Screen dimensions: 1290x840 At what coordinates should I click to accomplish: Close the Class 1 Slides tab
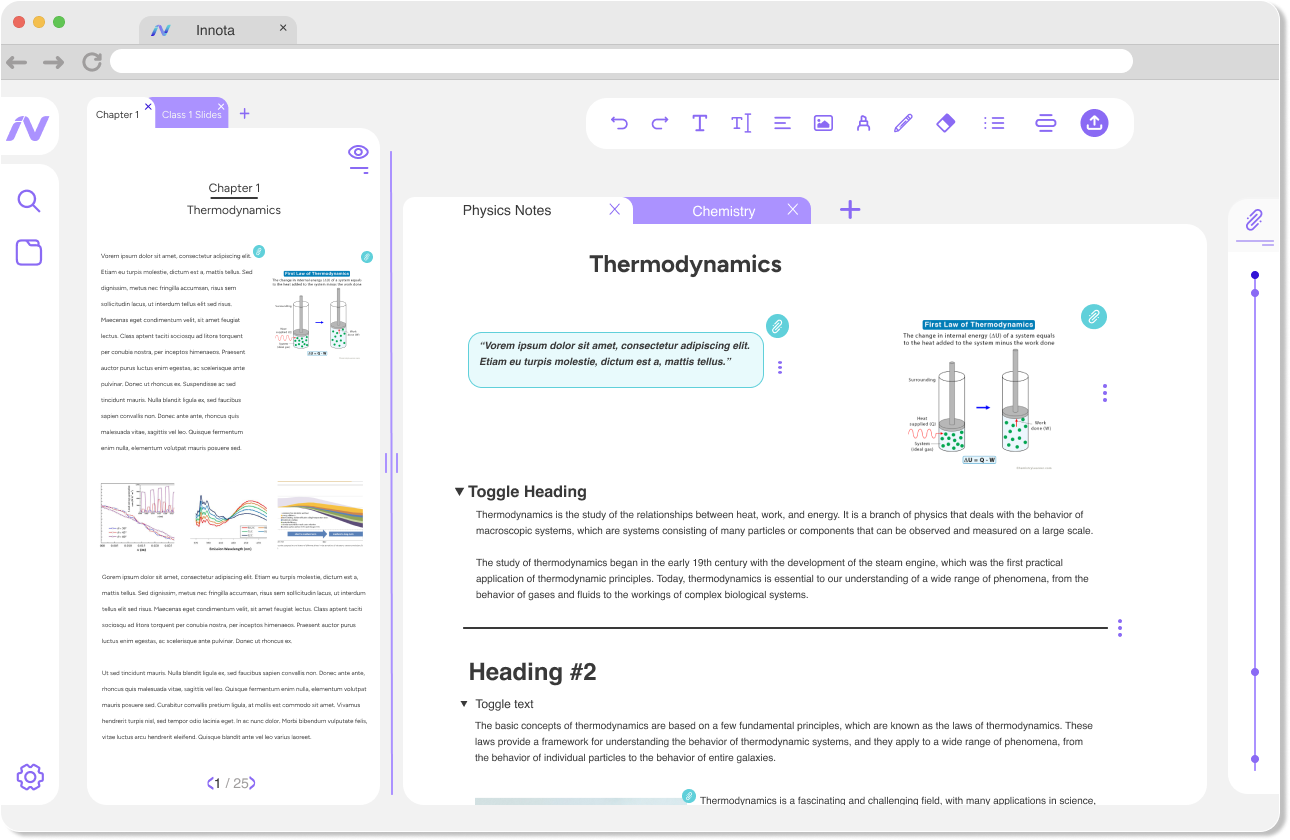(x=221, y=106)
